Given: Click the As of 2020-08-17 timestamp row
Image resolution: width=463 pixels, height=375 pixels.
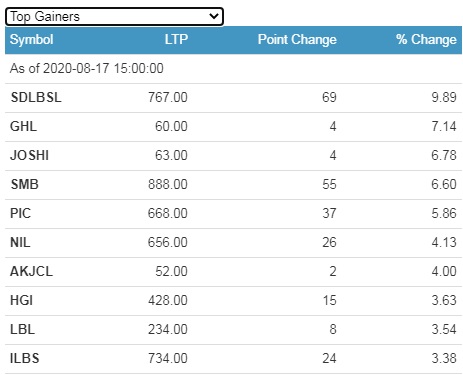Looking at the screenshot, I should pyautogui.click(x=233, y=69).
